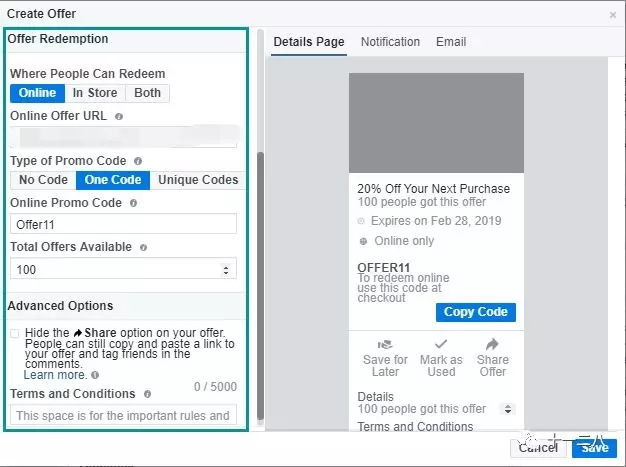626x467 pixels.
Task: Click the Online Promo Code text field
Action: (x=123, y=225)
